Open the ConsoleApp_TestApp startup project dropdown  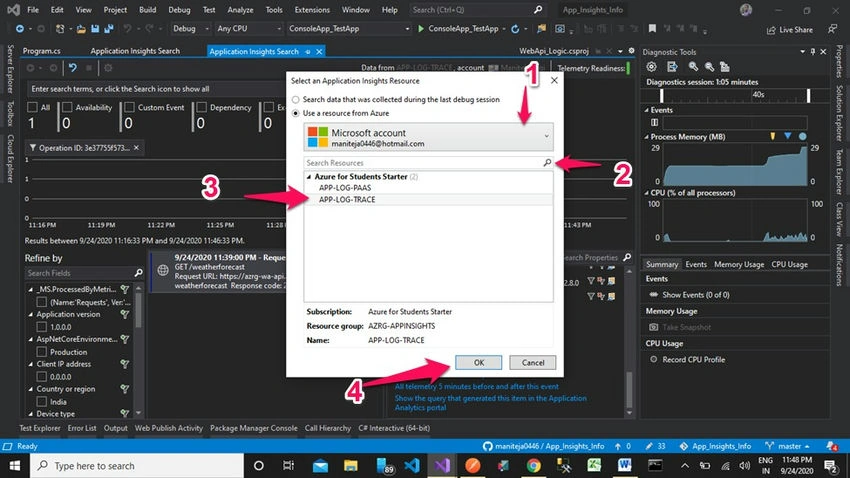pyautogui.click(x=349, y=29)
